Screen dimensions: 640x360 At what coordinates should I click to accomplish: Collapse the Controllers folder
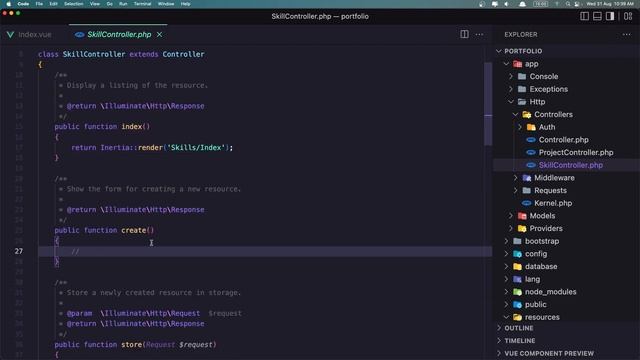click(515, 115)
